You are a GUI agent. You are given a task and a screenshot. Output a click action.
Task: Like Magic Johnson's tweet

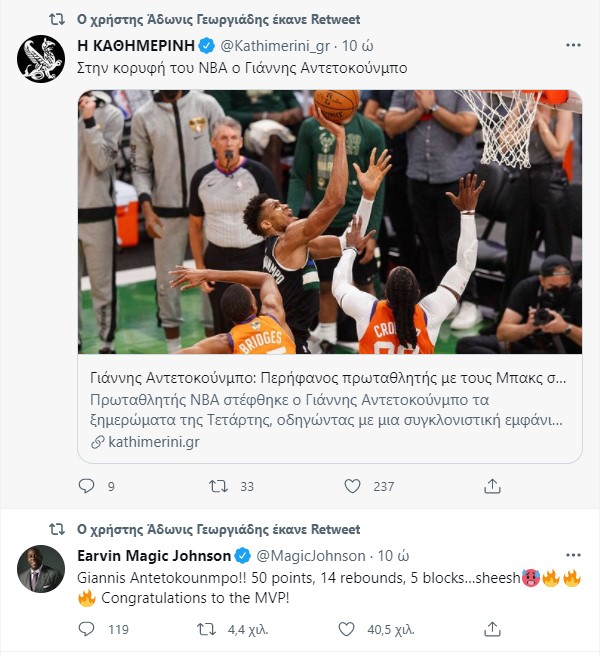(346, 630)
